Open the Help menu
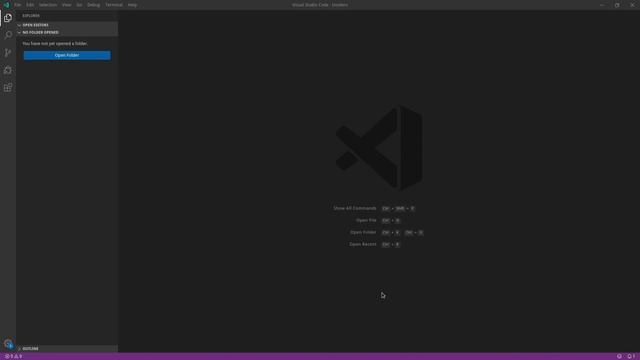Image resolution: width=640 pixels, height=360 pixels. (x=132, y=5)
